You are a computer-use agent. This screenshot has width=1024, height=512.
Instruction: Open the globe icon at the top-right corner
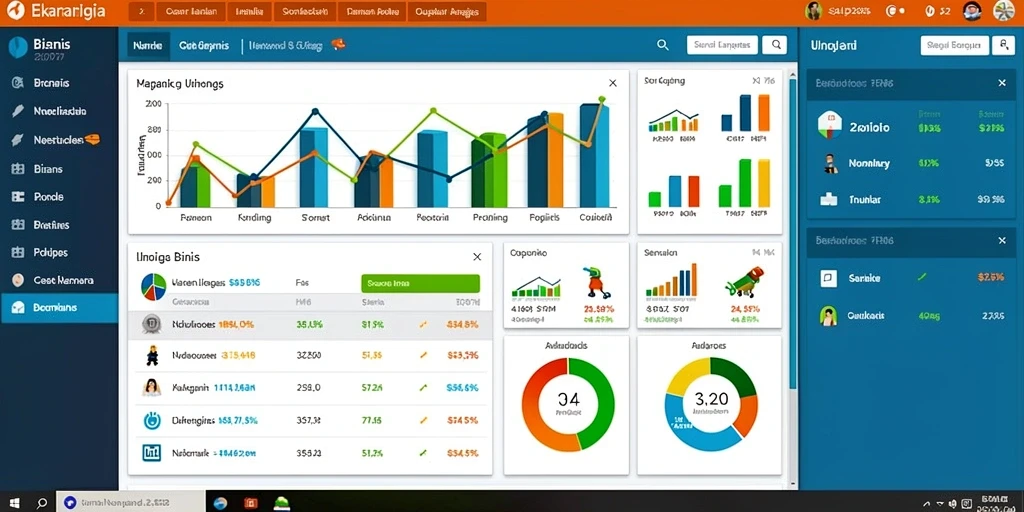coord(1004,11)
